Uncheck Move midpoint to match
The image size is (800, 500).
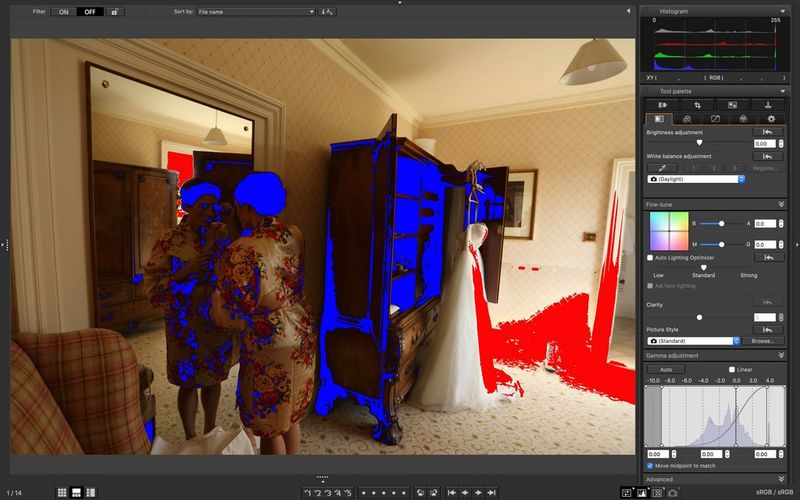point(651,465)
